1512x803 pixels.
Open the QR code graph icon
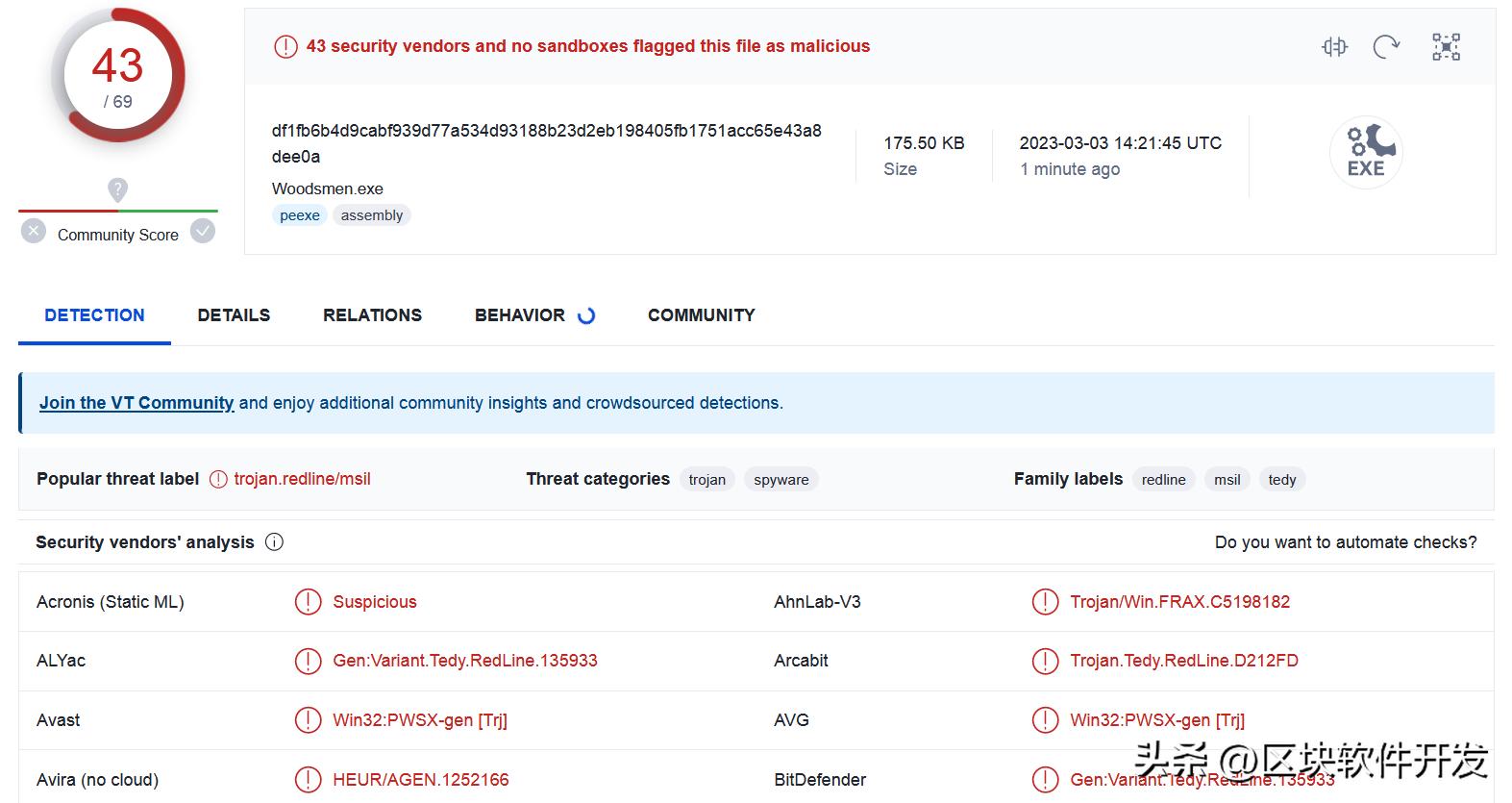[1446, 46]
